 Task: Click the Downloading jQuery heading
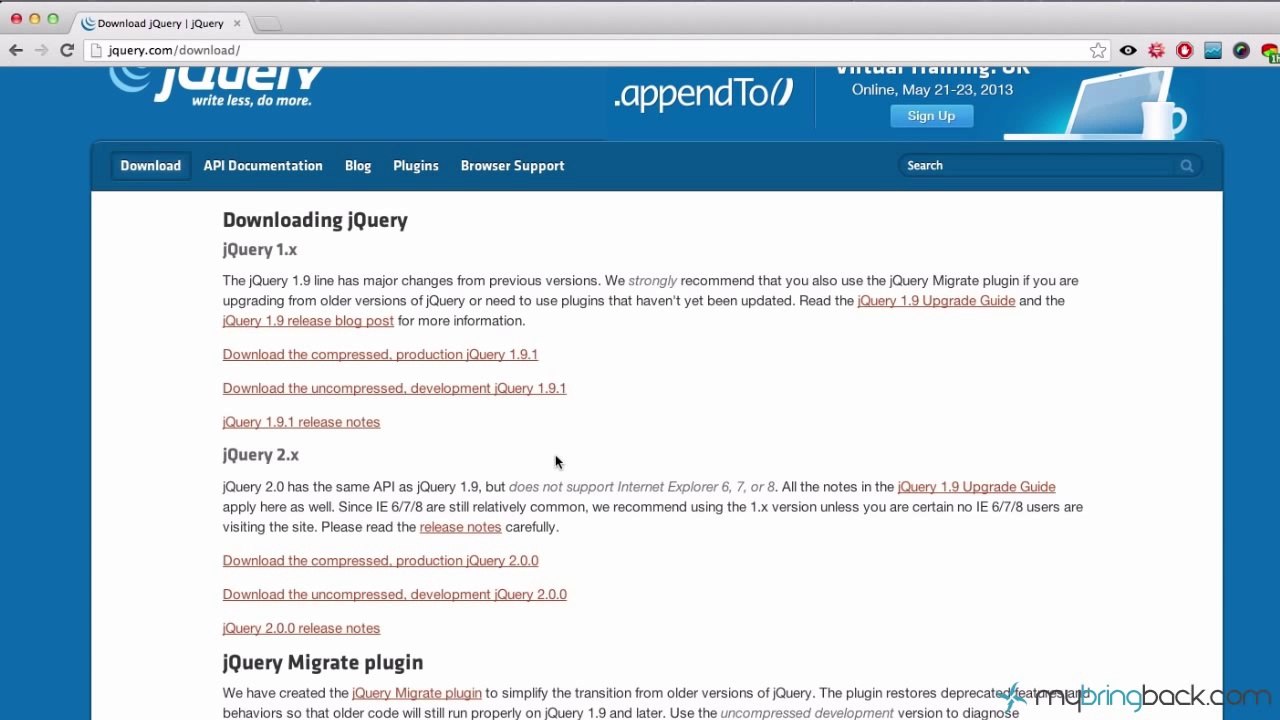coord(315,221)
